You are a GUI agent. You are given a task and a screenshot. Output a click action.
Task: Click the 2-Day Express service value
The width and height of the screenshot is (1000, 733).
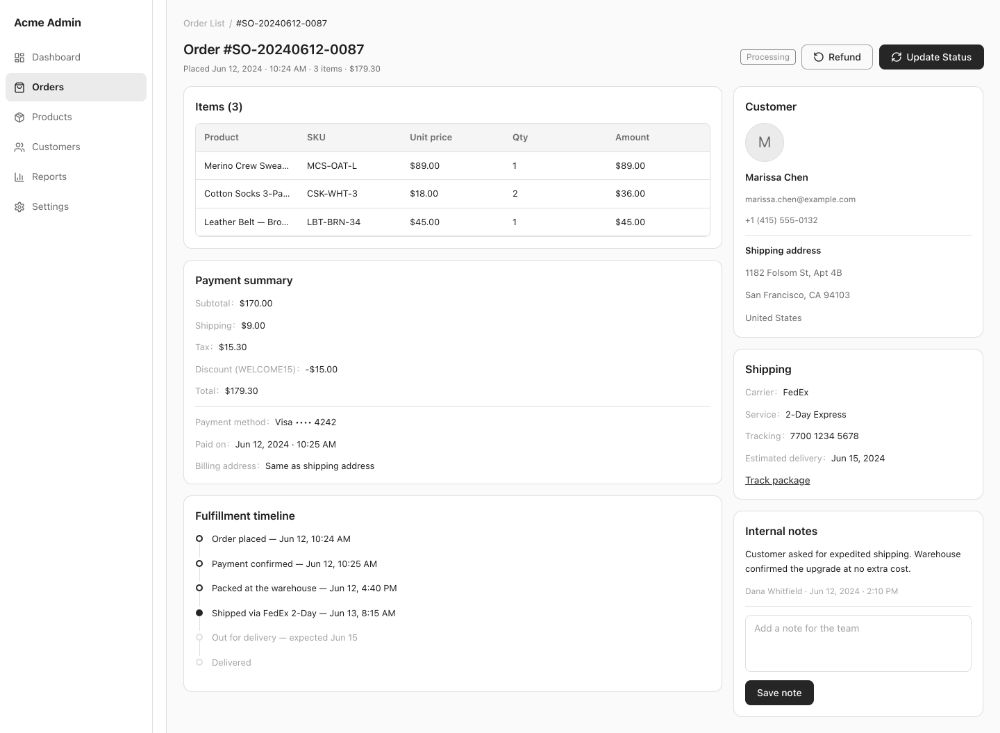pos(816,415)
